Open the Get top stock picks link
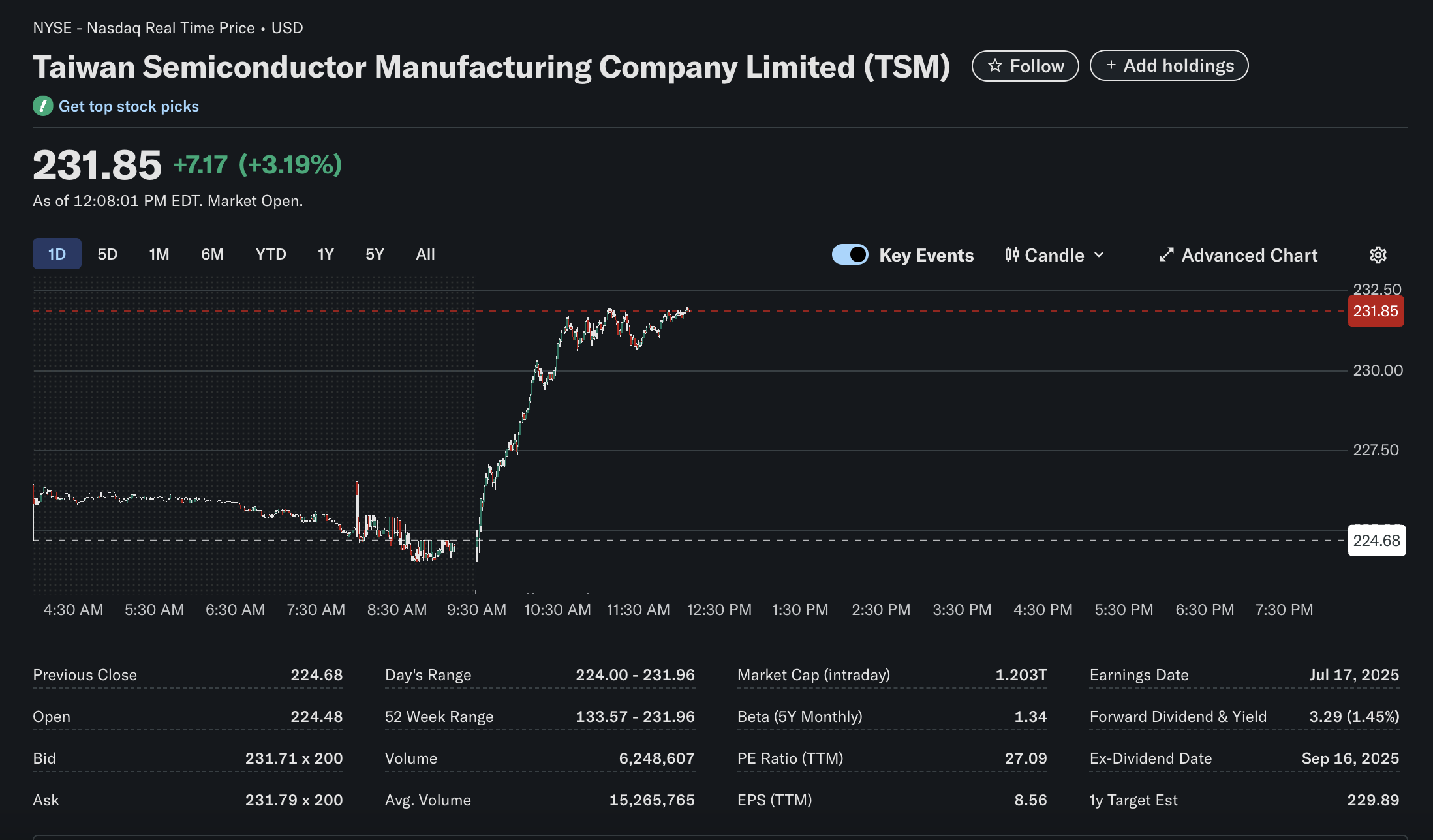The image size is (1433, 840). pos(129,106)
